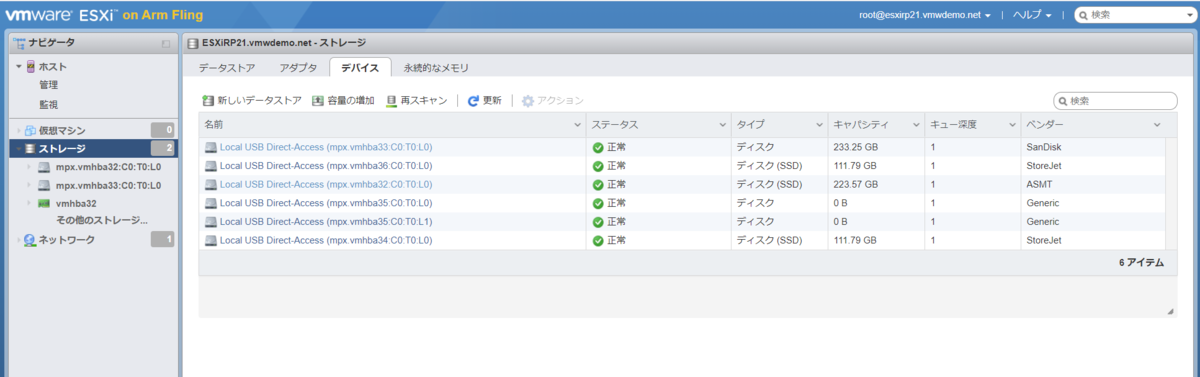
Task: Click the disk icon for the vmhba35:C0:T0:L1 row
Action: [211, 221]
